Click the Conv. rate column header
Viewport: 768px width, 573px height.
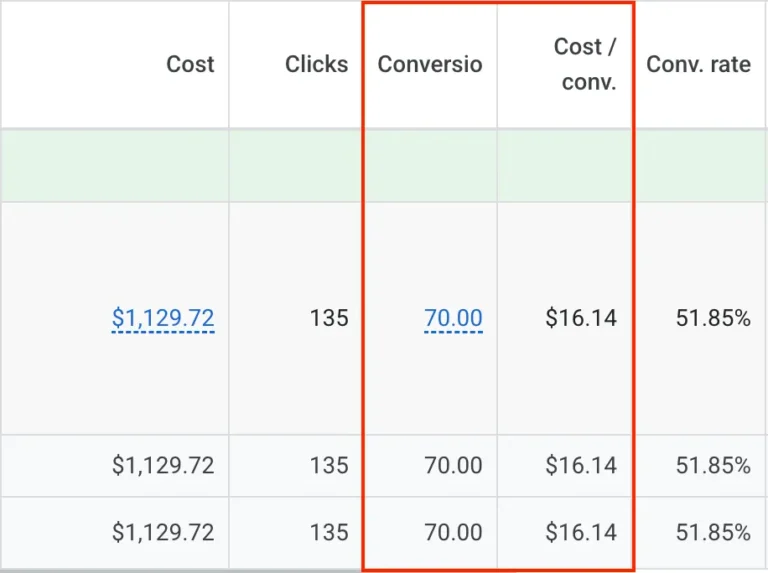tap(698, 64)
